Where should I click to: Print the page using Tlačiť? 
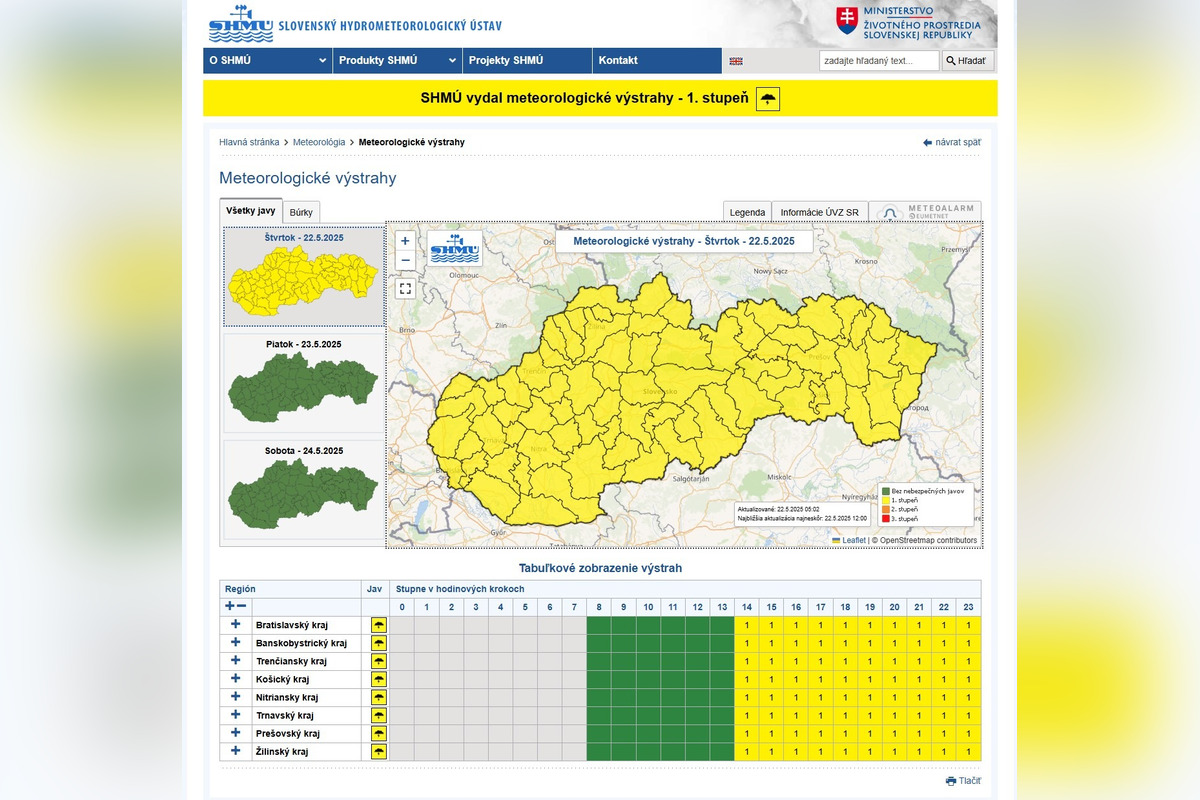[964, 781]
